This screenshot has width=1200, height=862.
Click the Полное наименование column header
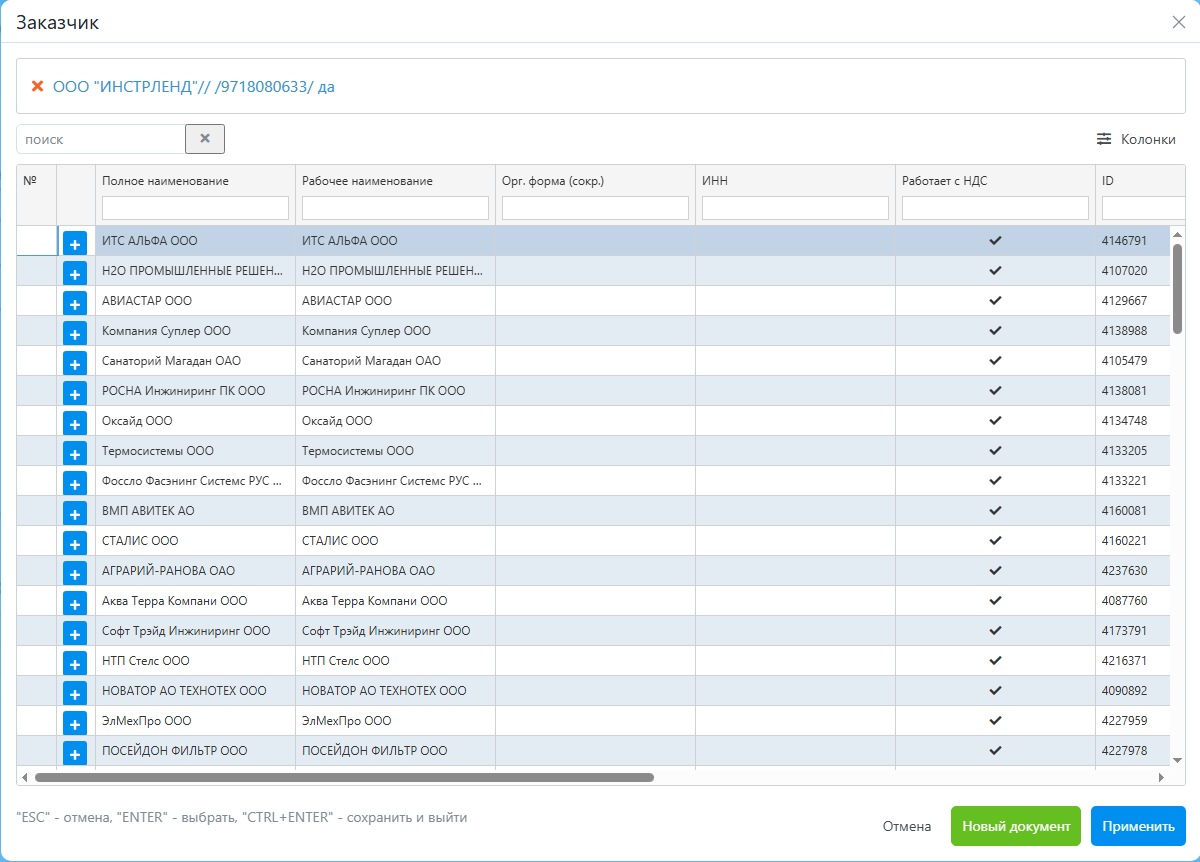point(165,181)
